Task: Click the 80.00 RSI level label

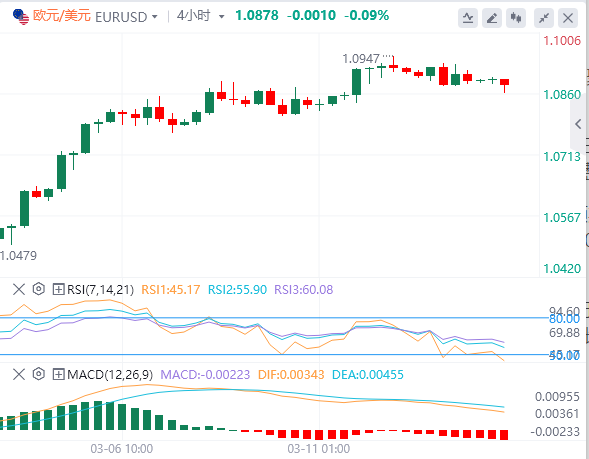Action: click(x=565, y=319)
